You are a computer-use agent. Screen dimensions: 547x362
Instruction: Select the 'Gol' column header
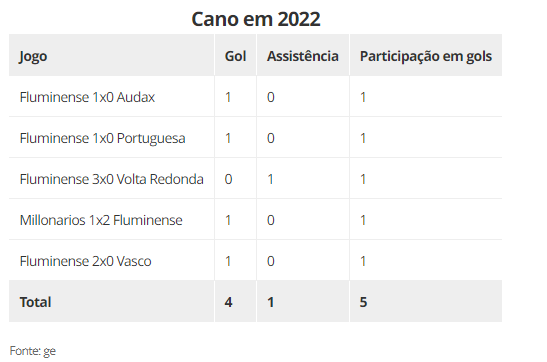coord(235,56)
